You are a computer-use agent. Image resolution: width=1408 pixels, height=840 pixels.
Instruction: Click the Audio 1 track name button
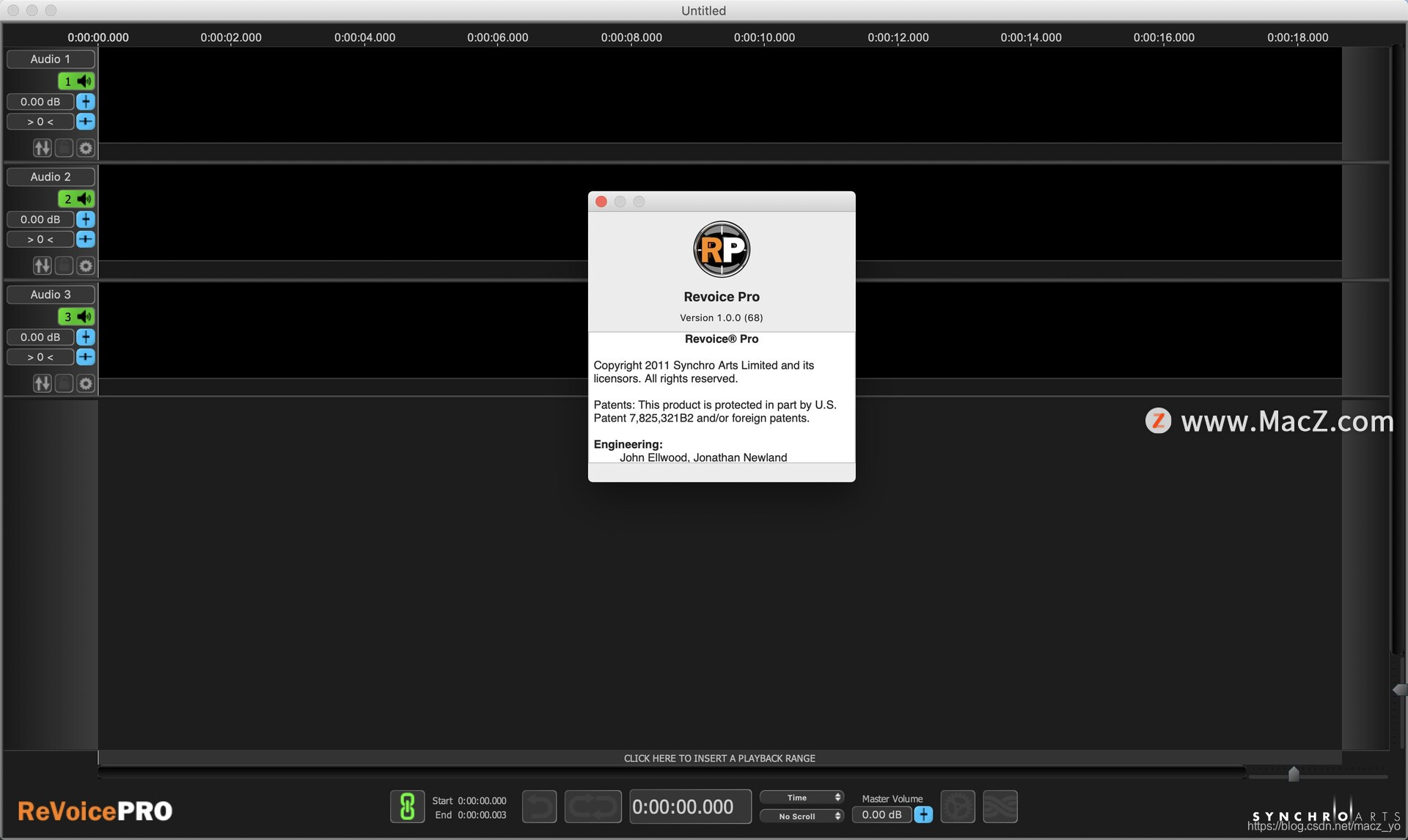[x=51, y=59]
